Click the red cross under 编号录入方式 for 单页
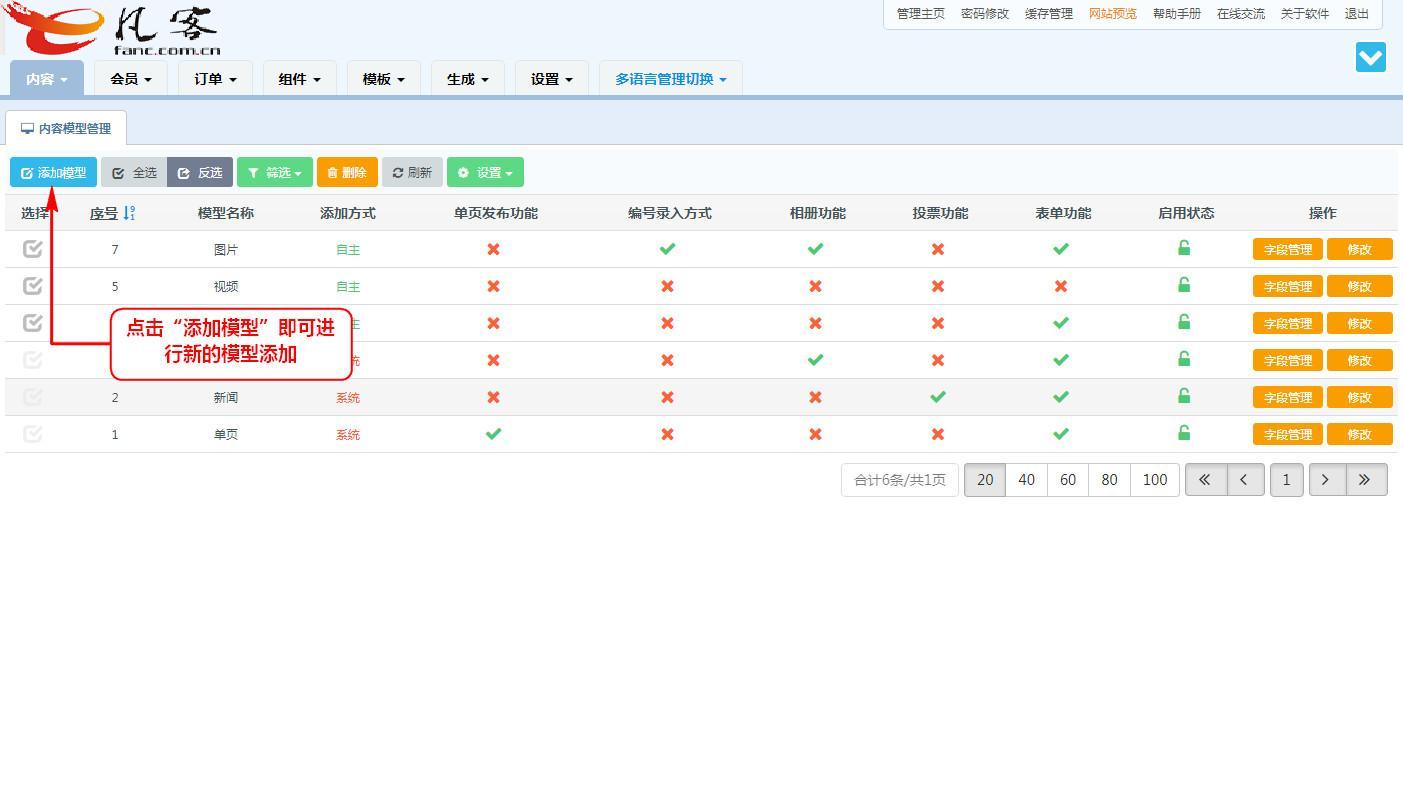 [x=667, y=434]
